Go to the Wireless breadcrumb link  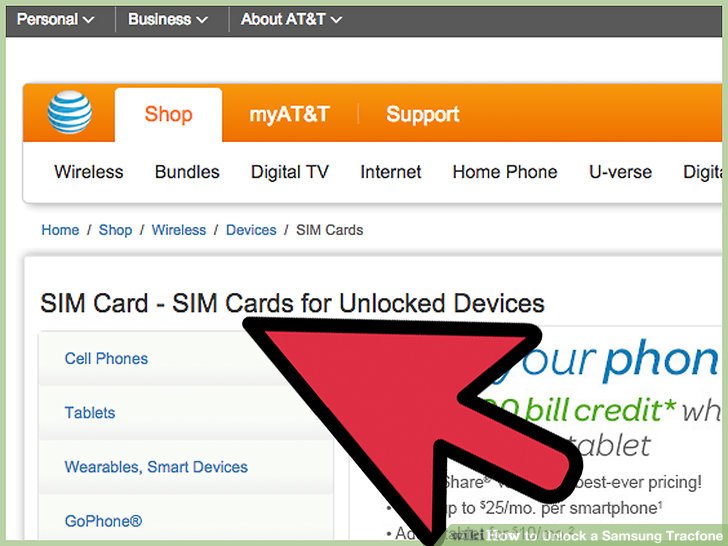tap(179, 230)
